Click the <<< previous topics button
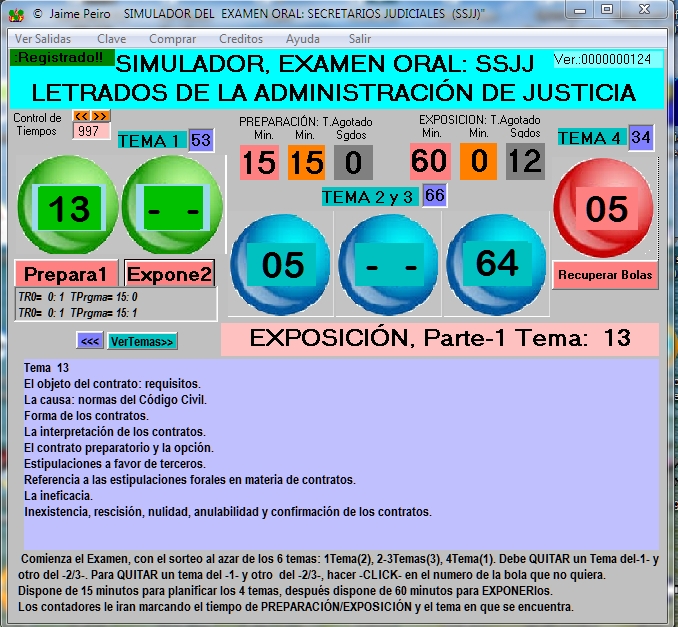This screenshot has width=678, height=627. [90, 341]
